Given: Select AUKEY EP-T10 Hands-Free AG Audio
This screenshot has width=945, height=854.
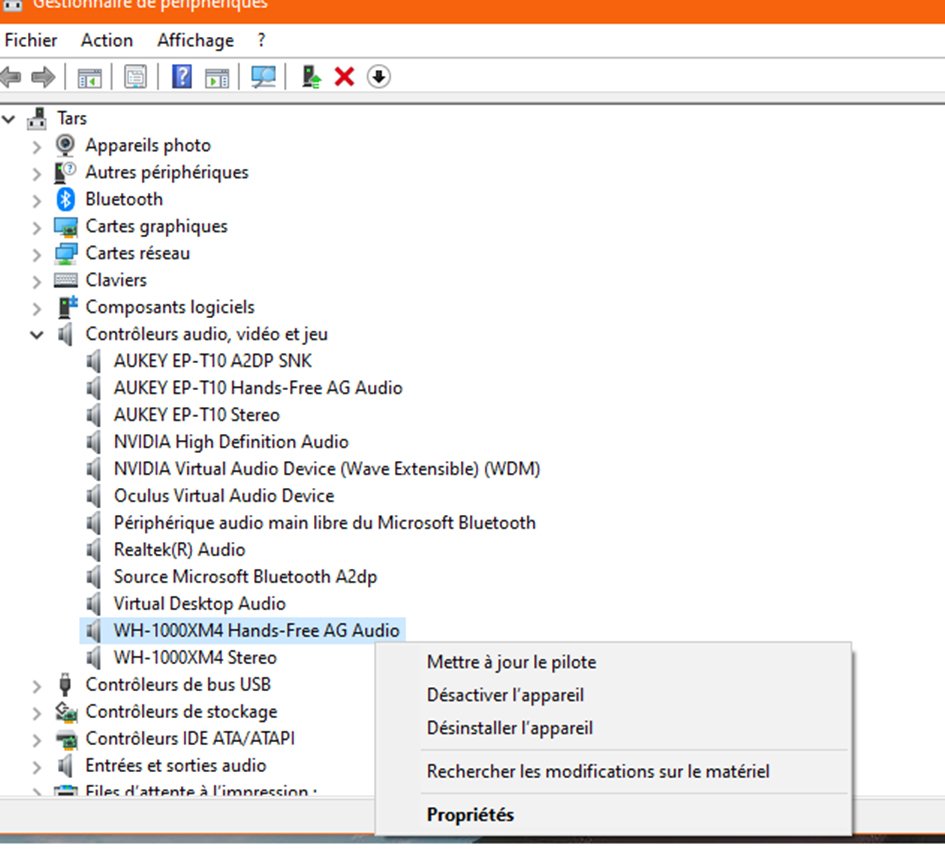Looking at the screenshot, I should pos(258,388).
